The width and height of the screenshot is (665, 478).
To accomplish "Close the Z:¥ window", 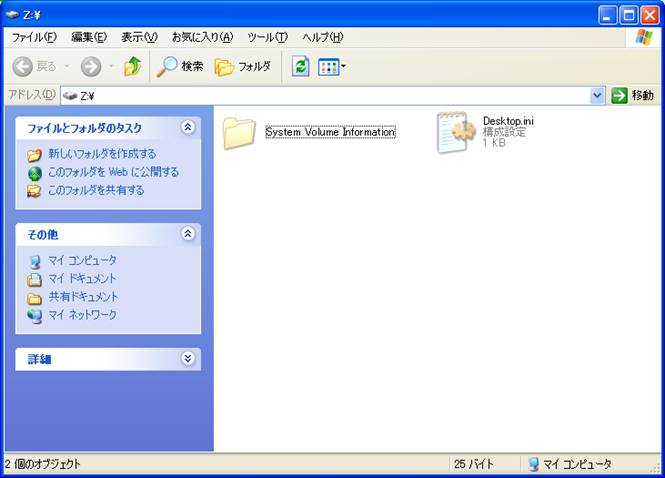I will coord(650,16).
